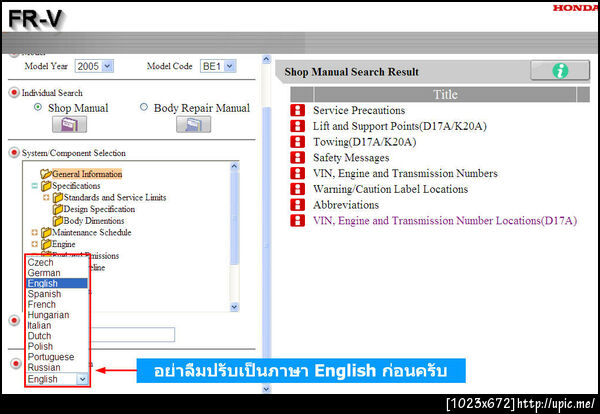Open the Towing(D17A/K20A) link
This screenshot has height=414, width=600.
point(365,142)
